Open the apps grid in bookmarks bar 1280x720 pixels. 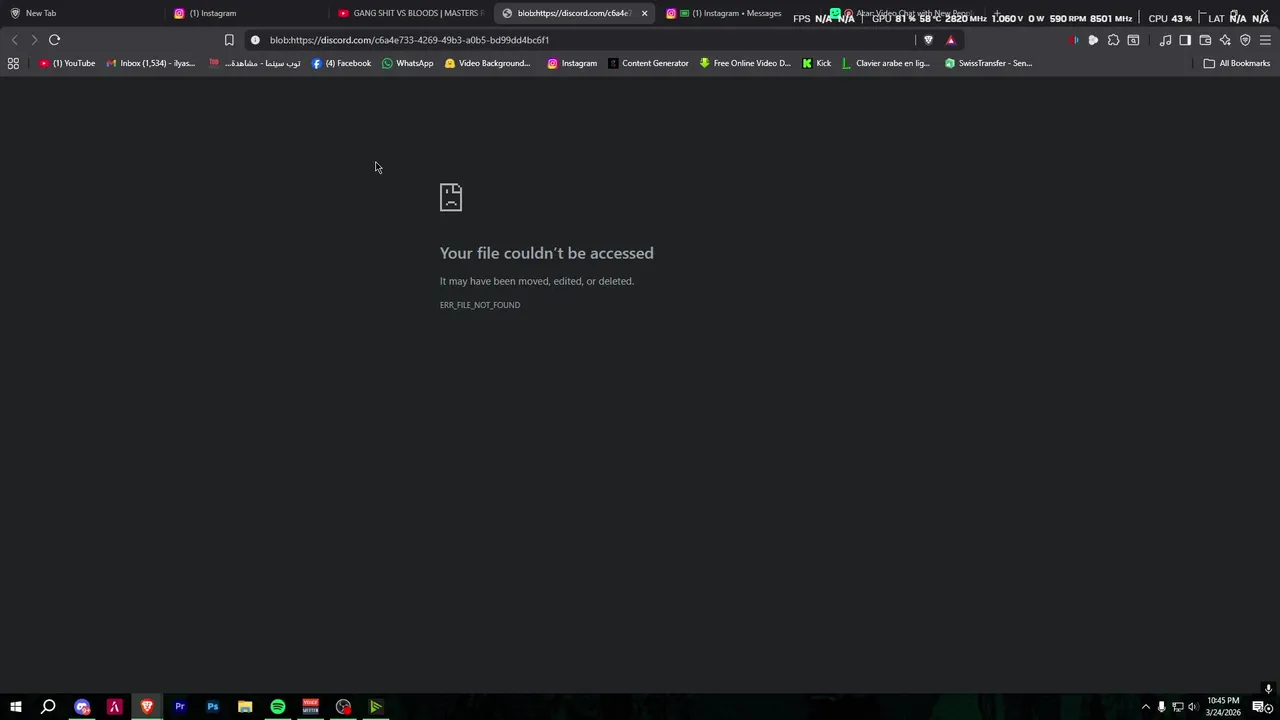tap(13, 63)
